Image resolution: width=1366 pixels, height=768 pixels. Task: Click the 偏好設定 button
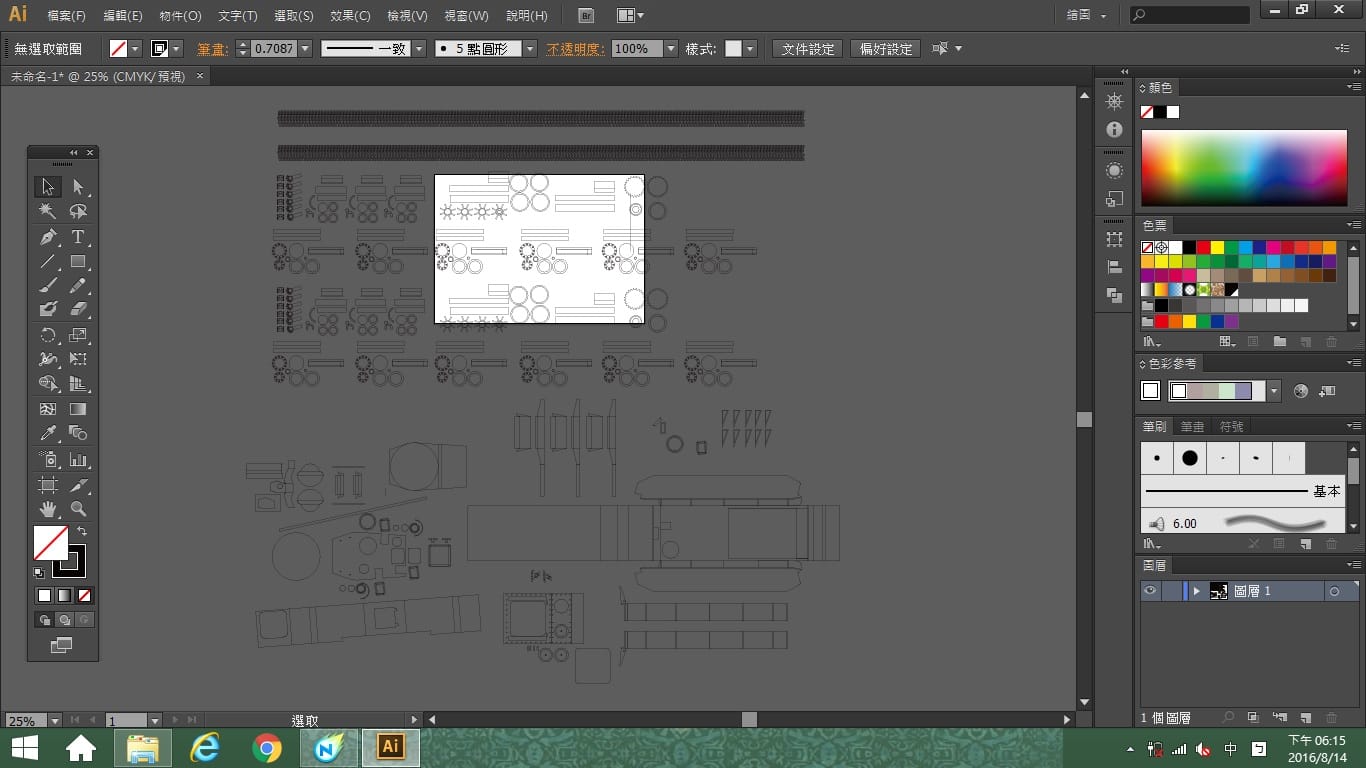(x=886, y=48)
